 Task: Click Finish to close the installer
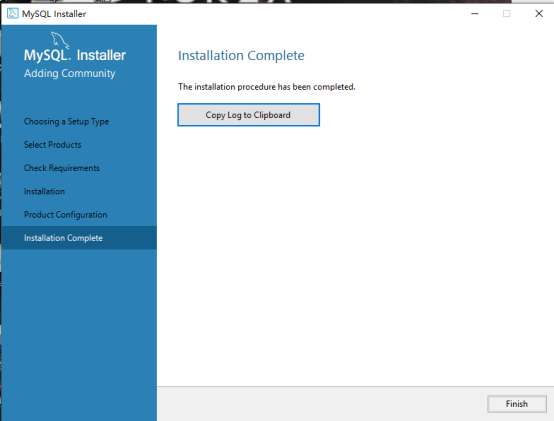click(x=517, y=404)
